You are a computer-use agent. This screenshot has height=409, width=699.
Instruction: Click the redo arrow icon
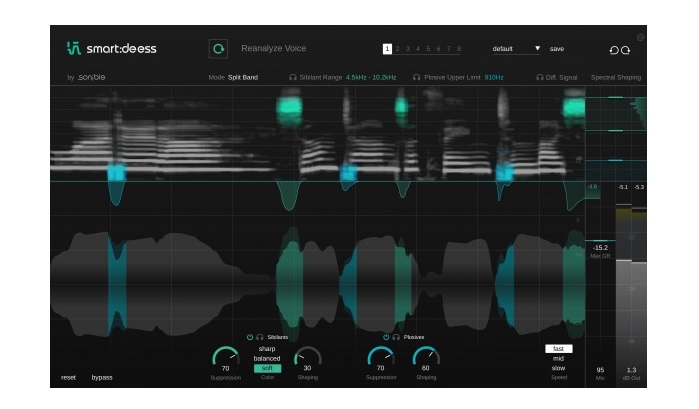[625, 50]
